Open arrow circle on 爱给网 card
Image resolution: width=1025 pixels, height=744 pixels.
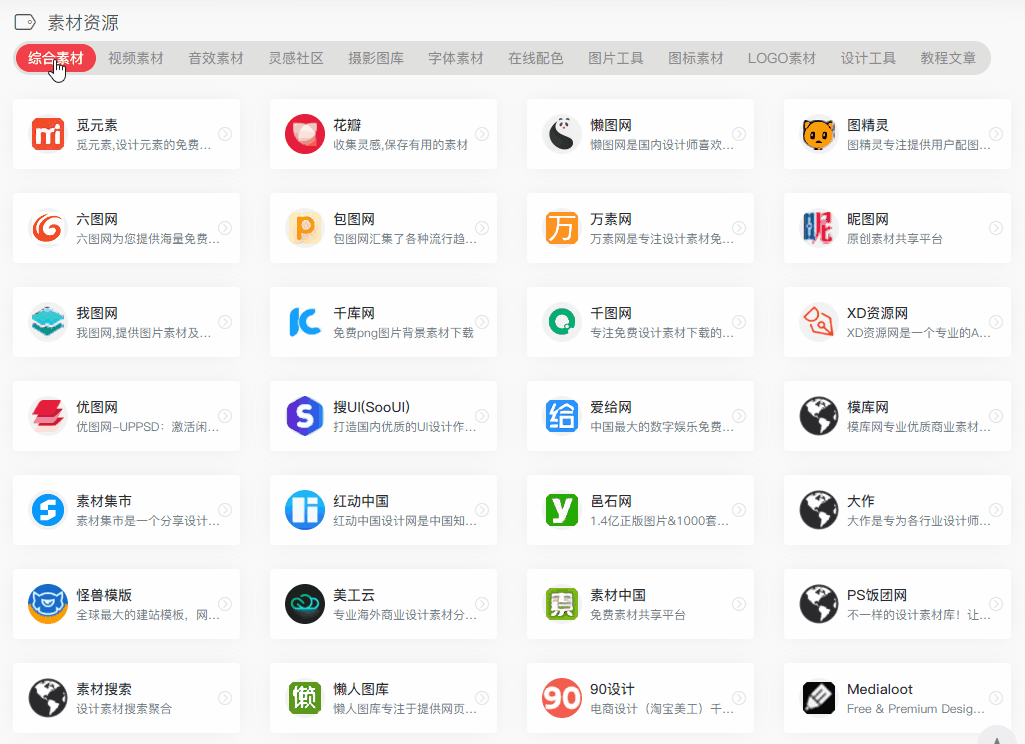pos(739,416)
